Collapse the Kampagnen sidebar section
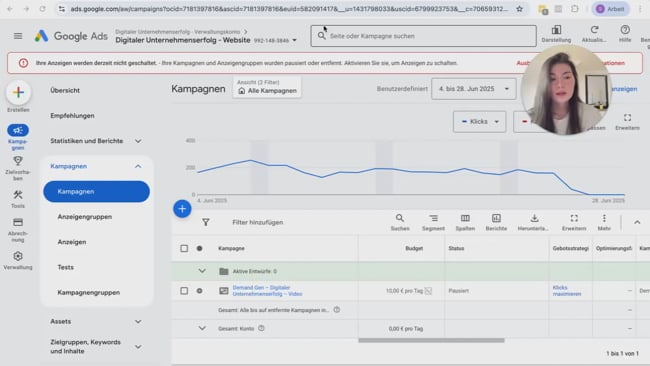650x366 pixels. tap(138, 166)
